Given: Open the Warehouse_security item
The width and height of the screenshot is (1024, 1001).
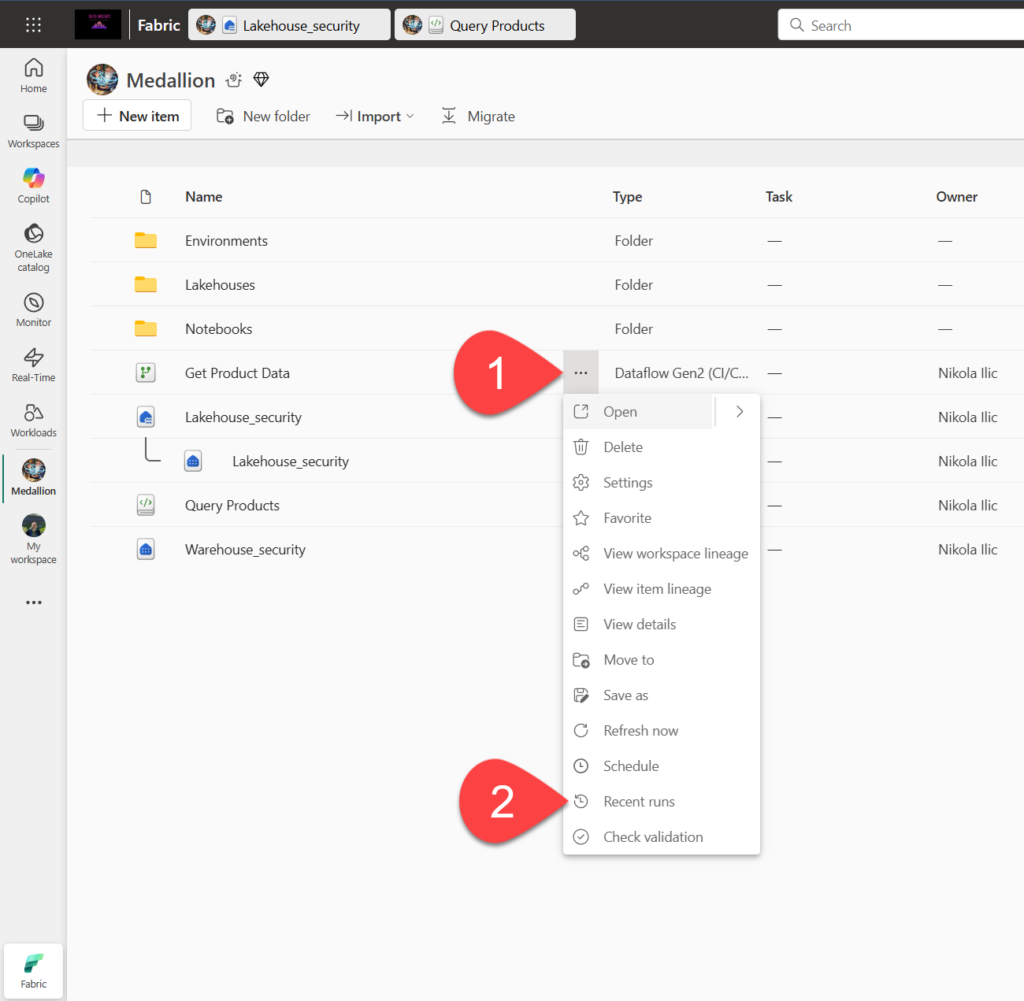Looking at the screenshot, I should (245, 549).
